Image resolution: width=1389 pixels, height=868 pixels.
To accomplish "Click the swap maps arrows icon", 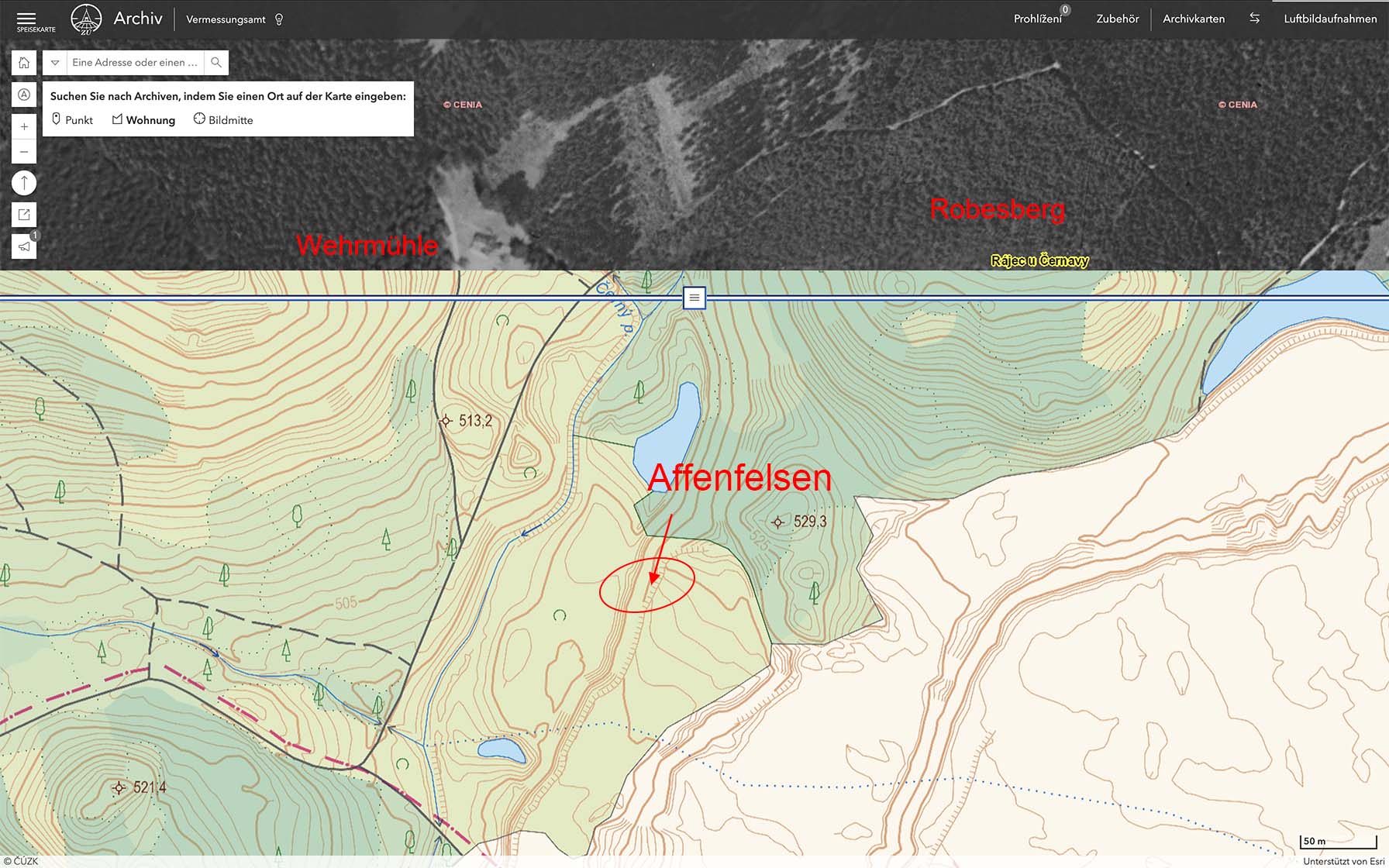I will coord(1254,19).
